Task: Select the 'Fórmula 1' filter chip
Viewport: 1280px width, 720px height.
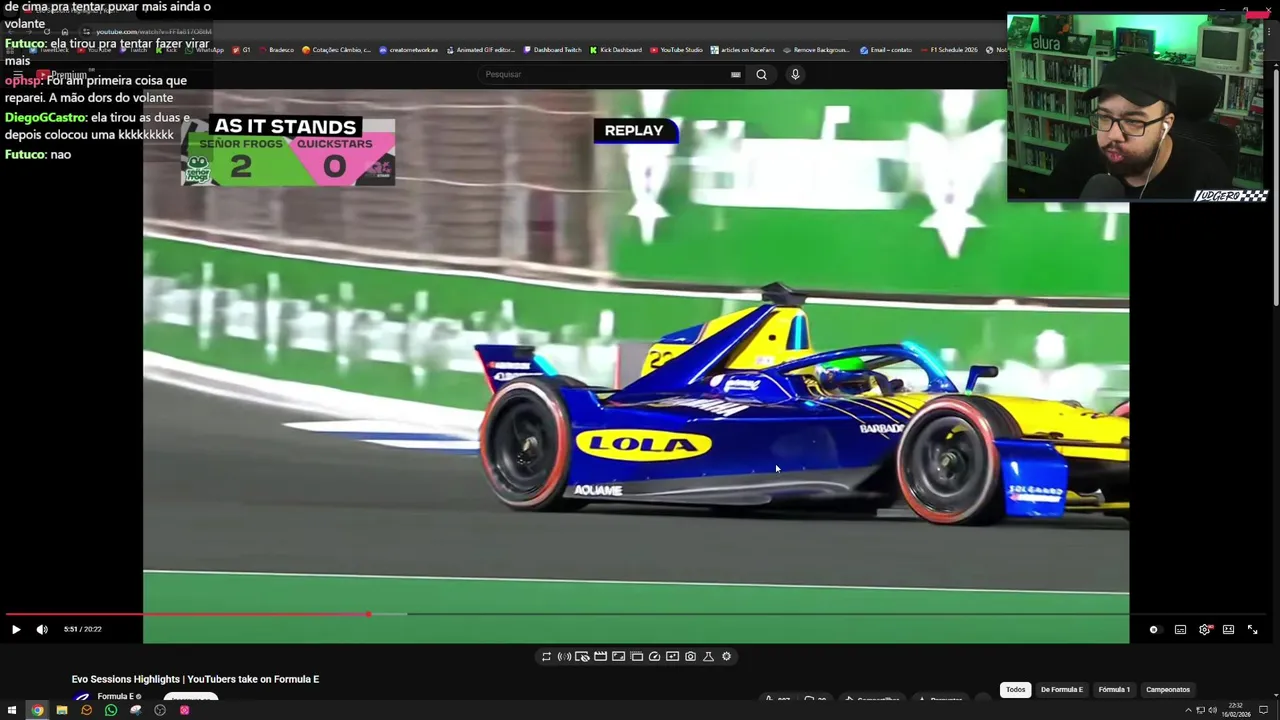Action: 1114,689
